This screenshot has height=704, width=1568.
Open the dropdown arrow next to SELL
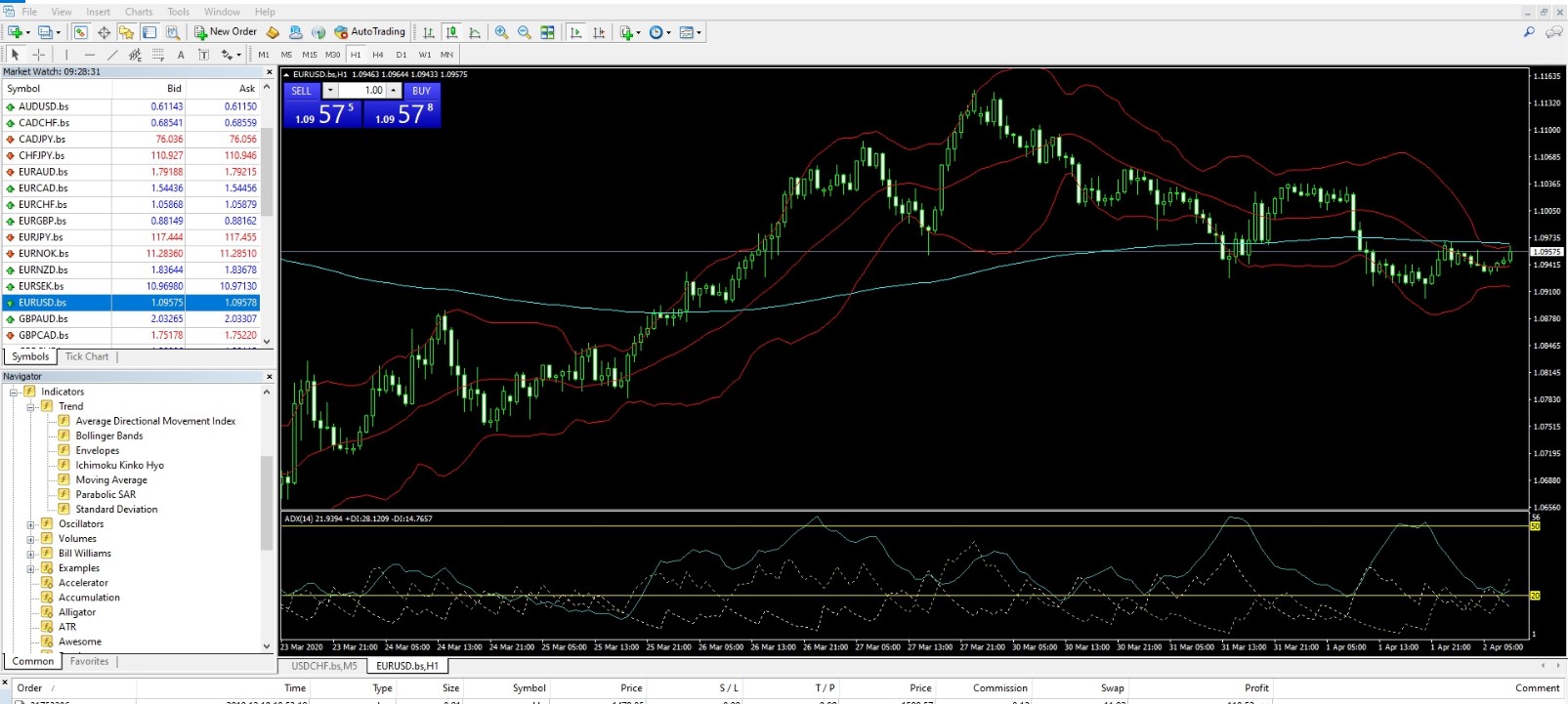point(329,91)
